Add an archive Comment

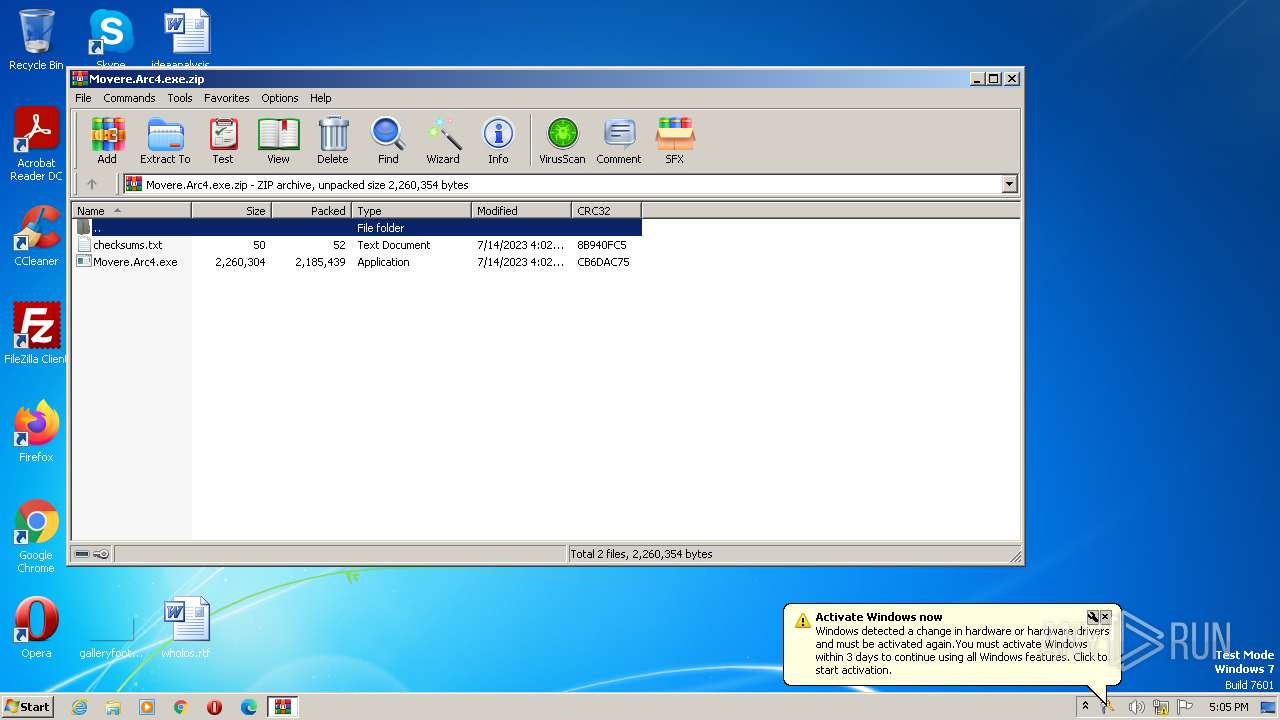tap(619, 140)
